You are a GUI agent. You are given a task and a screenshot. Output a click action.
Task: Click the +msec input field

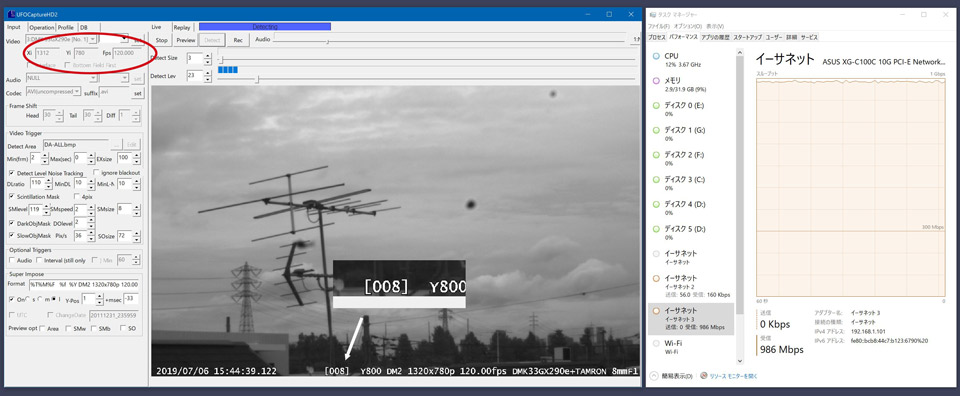click(x=130, y=299)
